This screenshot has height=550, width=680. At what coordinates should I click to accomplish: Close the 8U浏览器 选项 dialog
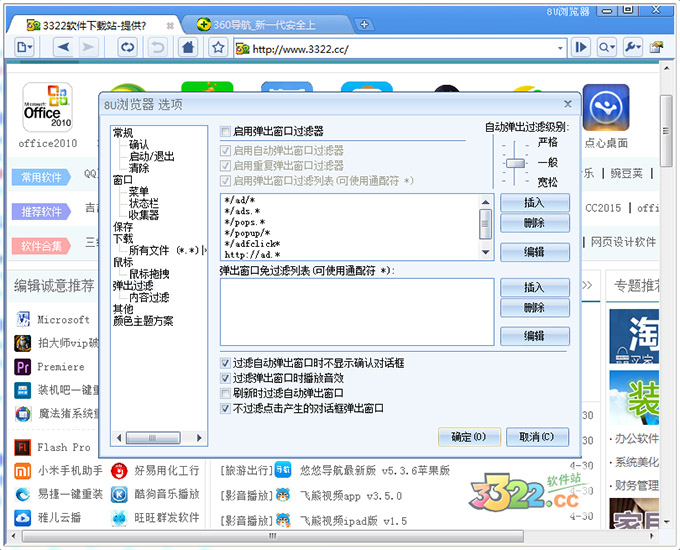[568, 104]
